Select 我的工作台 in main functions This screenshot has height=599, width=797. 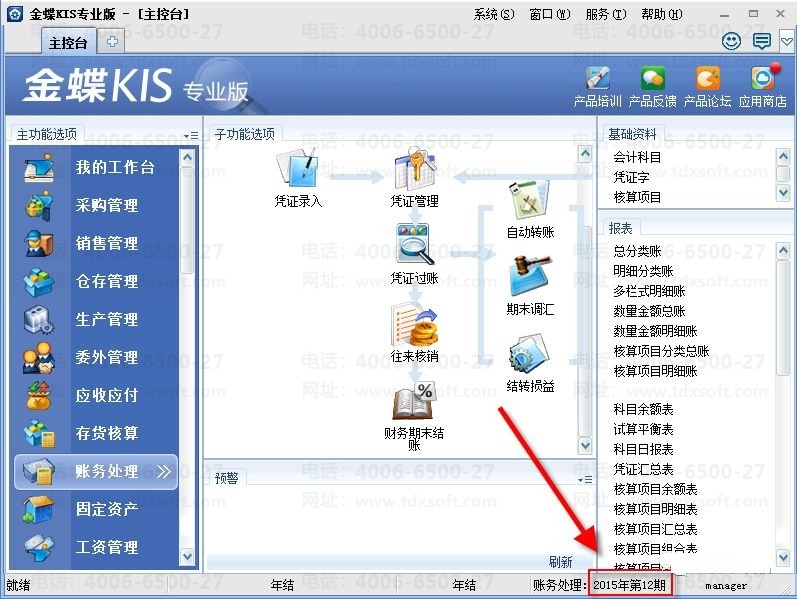98,167
